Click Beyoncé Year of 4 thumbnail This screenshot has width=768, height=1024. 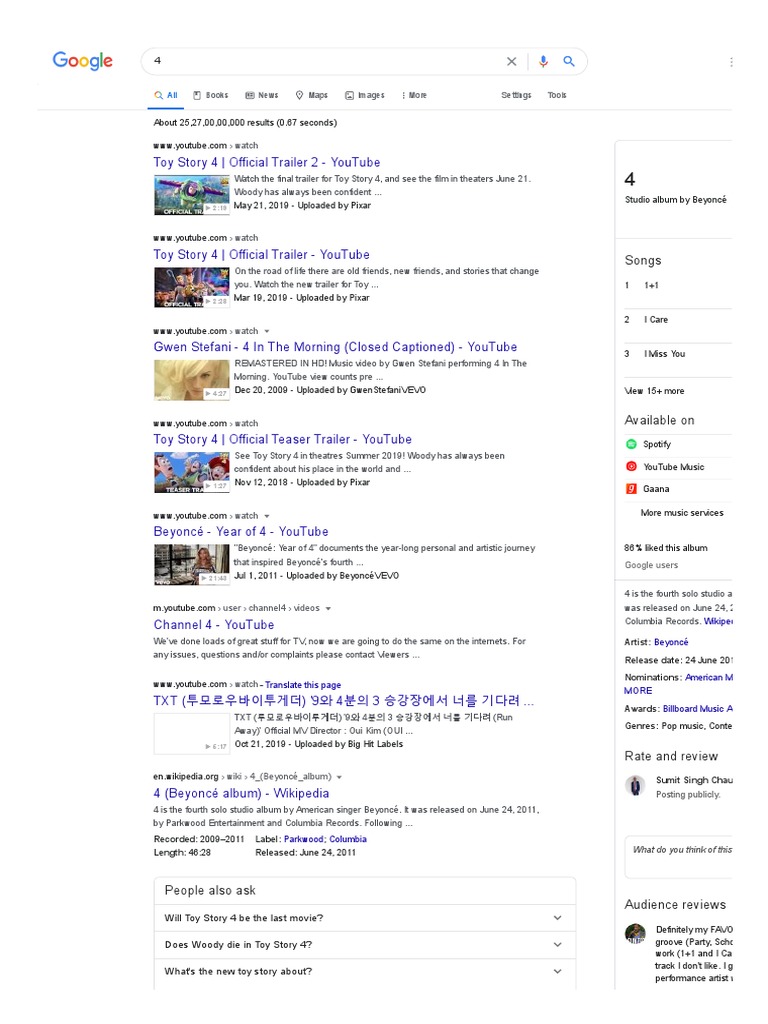pyautogui.click(x=191, y=565)
